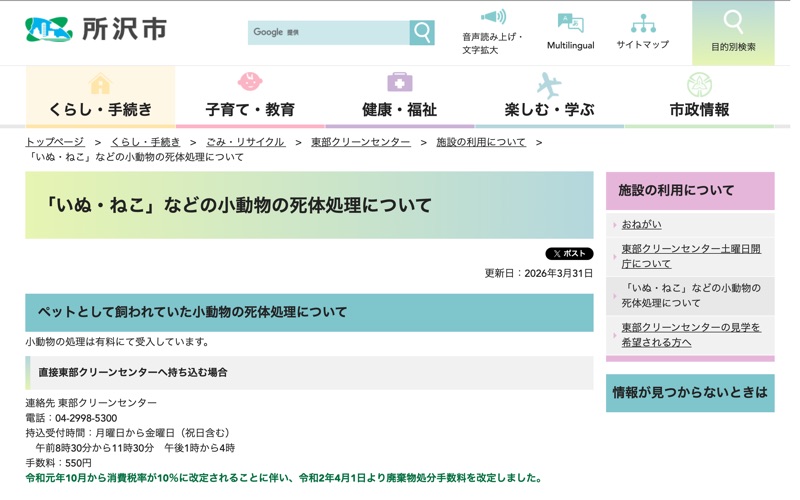The width and height of the screenshot is (800, 500).
Task: Click the 情報が見つからないときは banner
Action: point(690,393)
